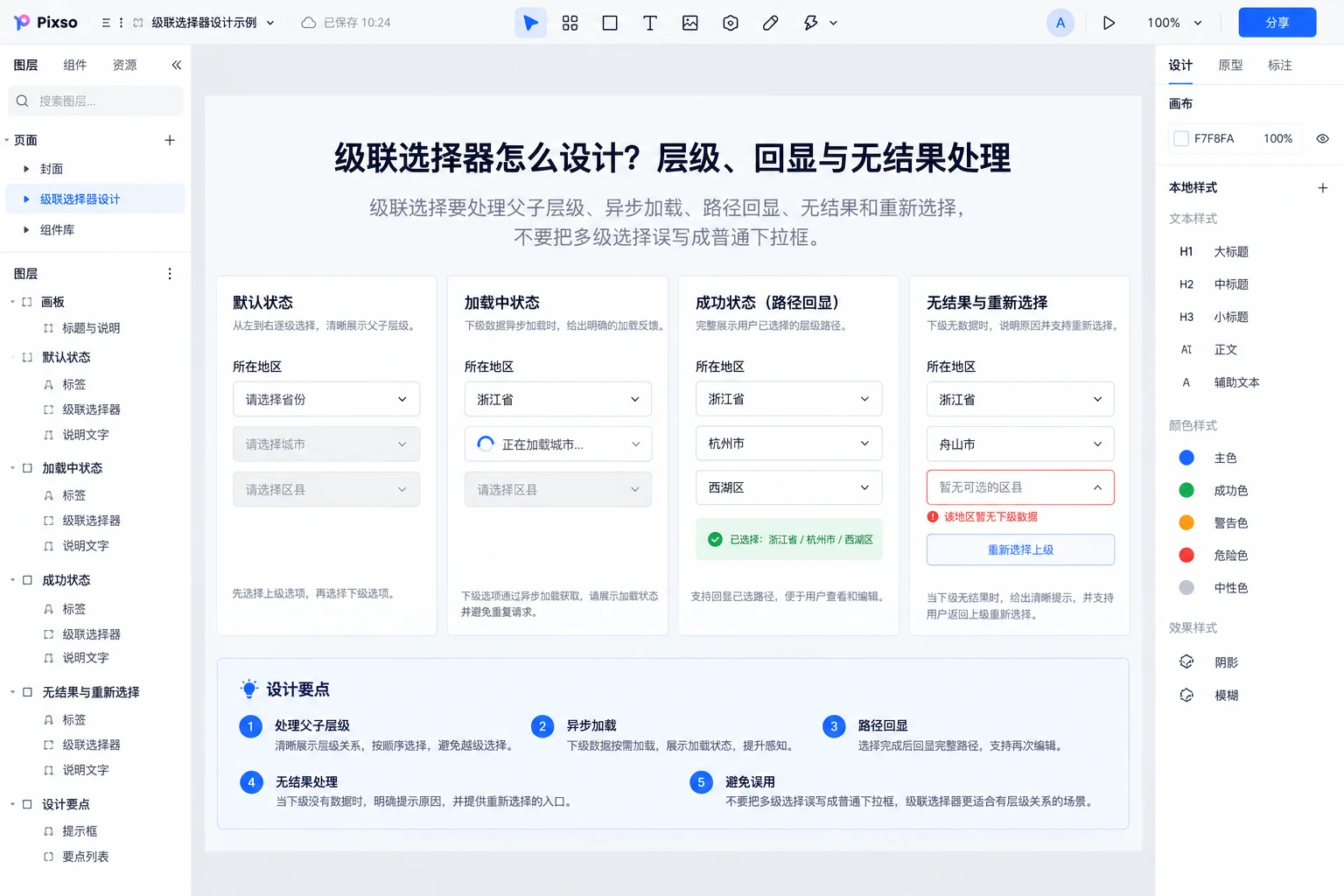Add a new local style
This screenshot has height=896, width=1344.
click(1323, 187)
